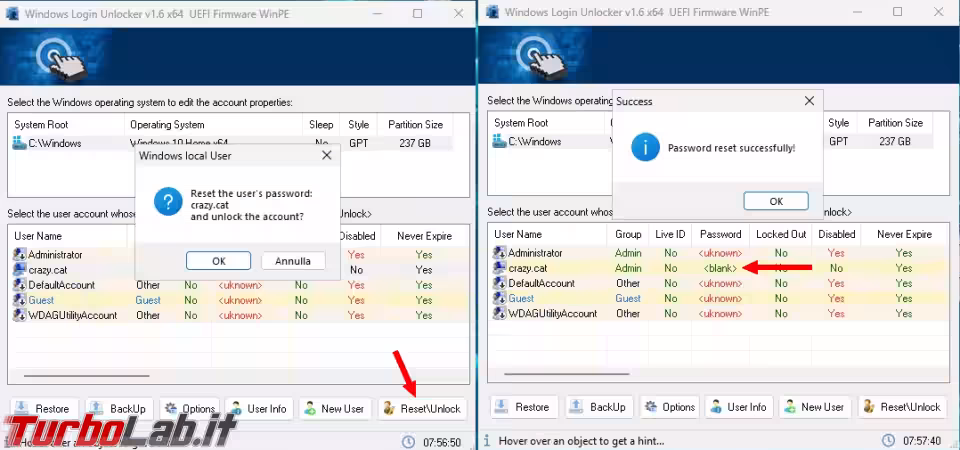Viewport: 960px width, 450px height.
Task: Close the Windows local User dialog
Action: point(326,156)
